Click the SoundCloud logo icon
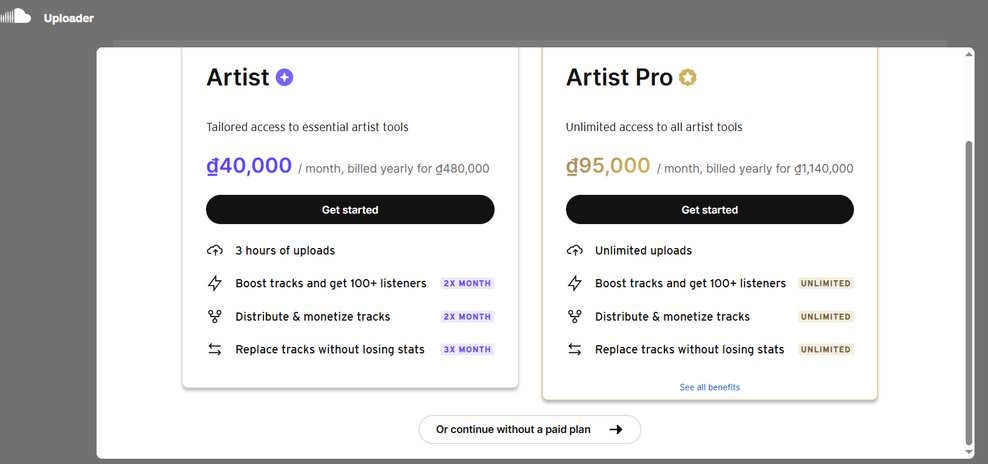988x464 pixels. pos(17,17)
